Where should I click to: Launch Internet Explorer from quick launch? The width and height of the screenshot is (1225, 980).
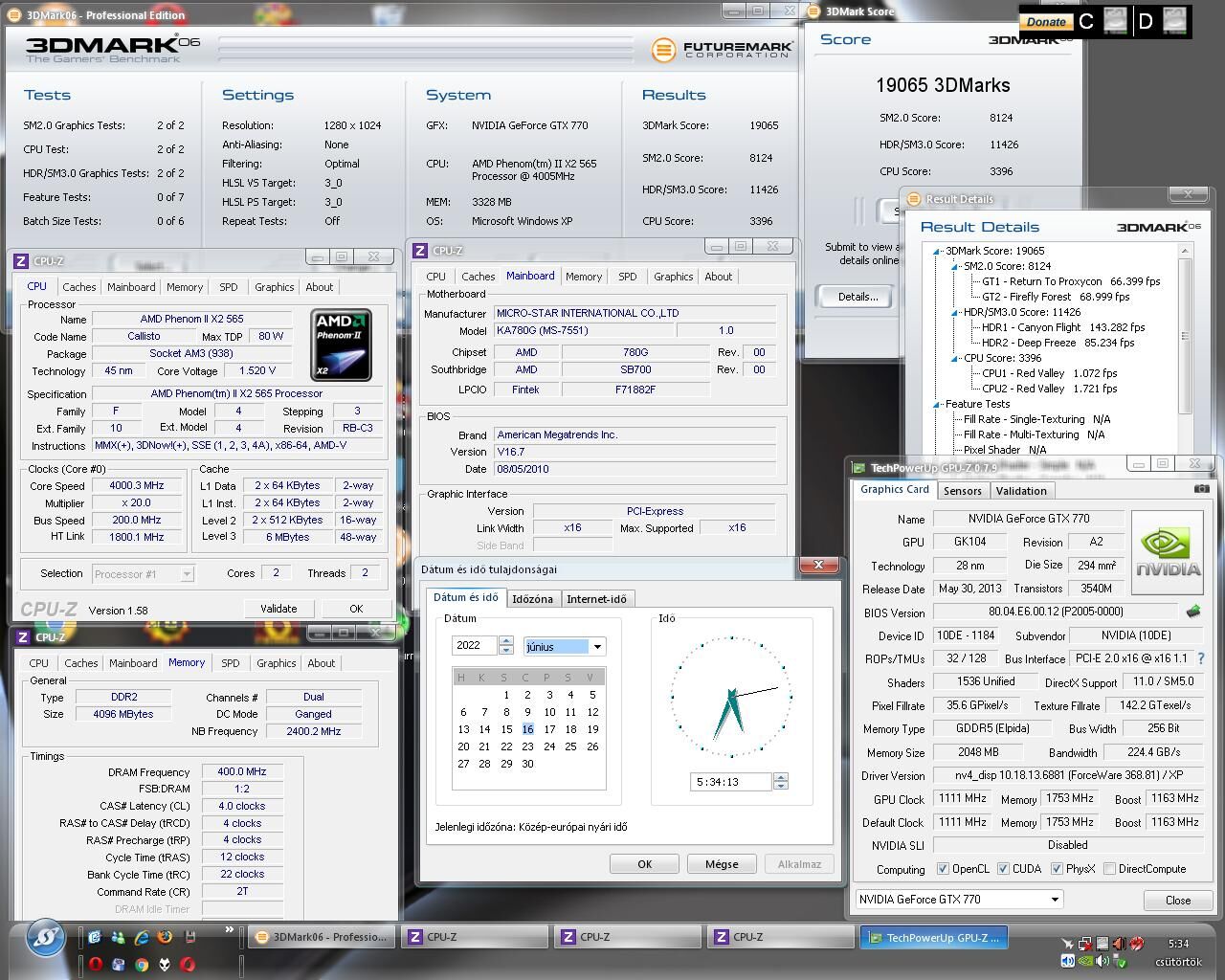click(142, 938)
